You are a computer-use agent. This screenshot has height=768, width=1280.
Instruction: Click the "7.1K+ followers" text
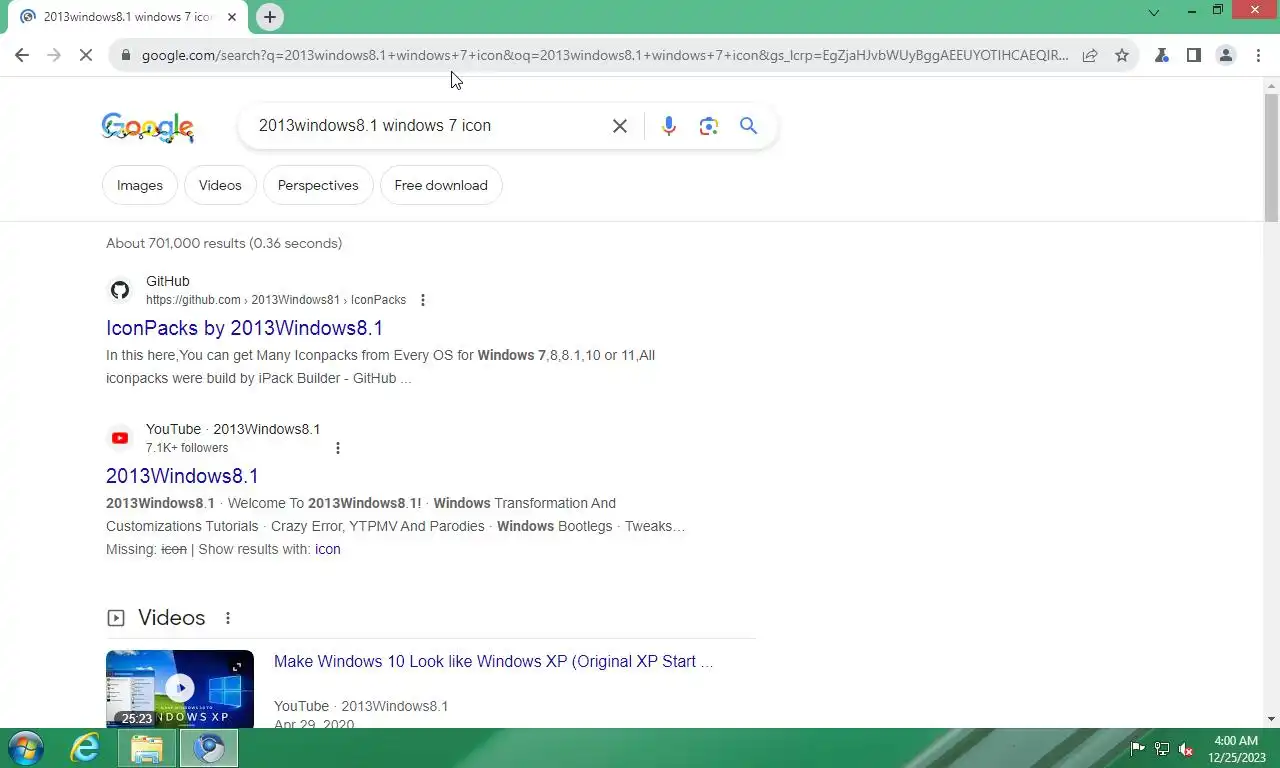[x=187, y=448]
